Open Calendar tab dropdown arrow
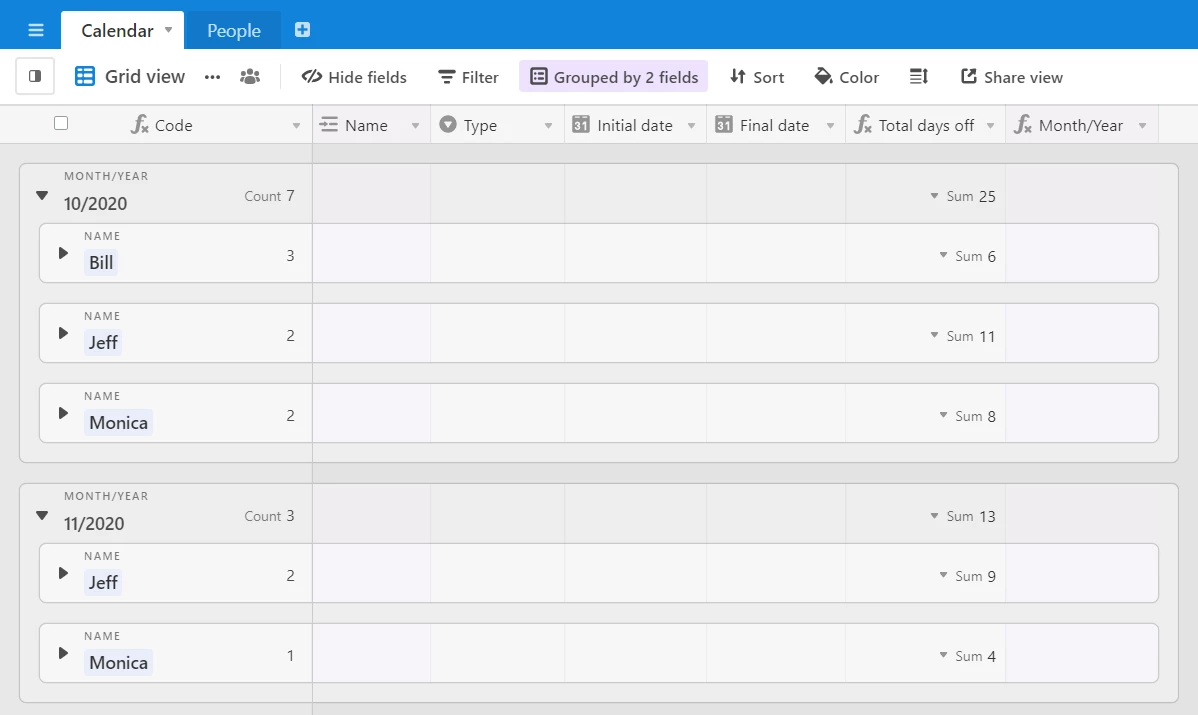The width and height of the screenshot is (1198, 715). pos(169,30)
